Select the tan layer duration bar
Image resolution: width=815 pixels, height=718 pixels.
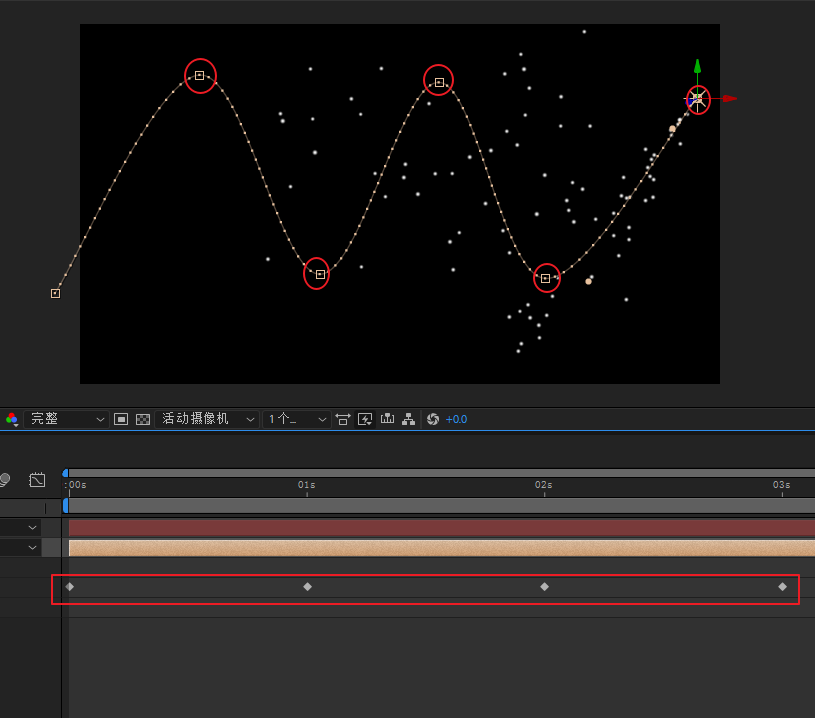pyautogui.click(x=442, y=548)
